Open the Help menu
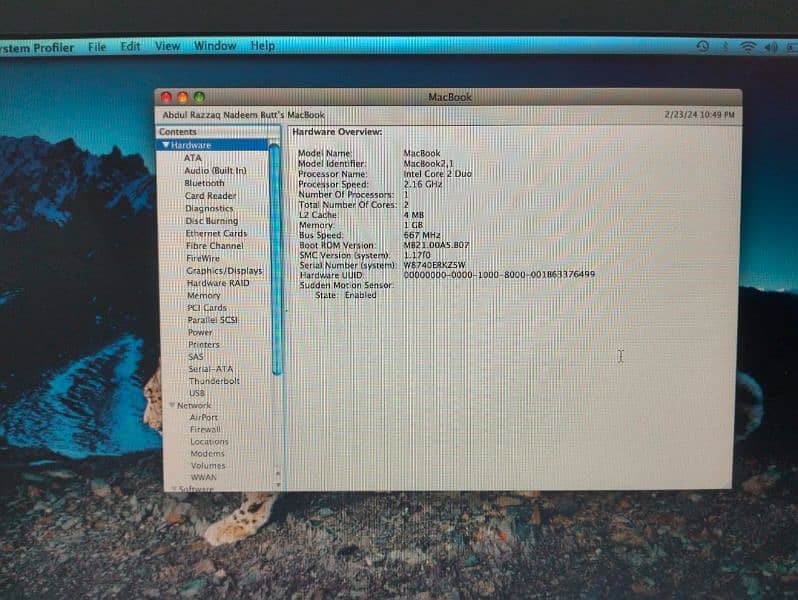This screenshot has width=798, height=600. point(262,46)
